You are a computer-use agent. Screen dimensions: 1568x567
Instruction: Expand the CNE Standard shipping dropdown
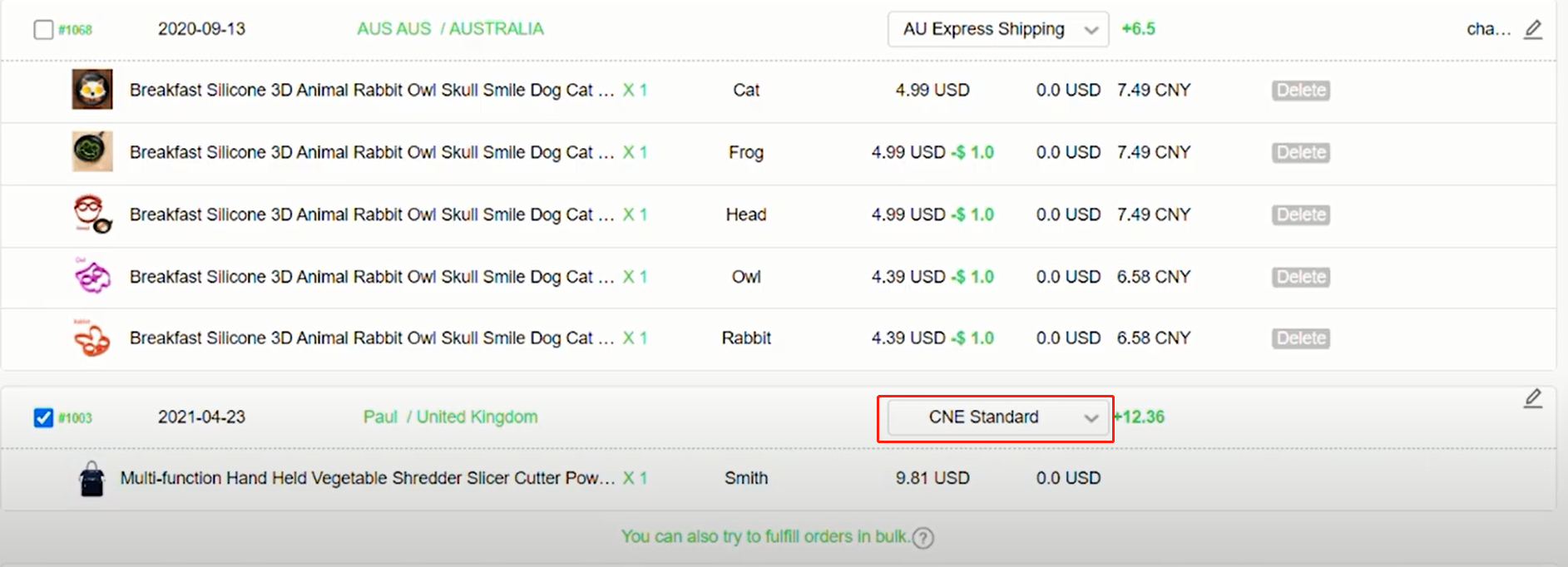(x=997, y=417)
